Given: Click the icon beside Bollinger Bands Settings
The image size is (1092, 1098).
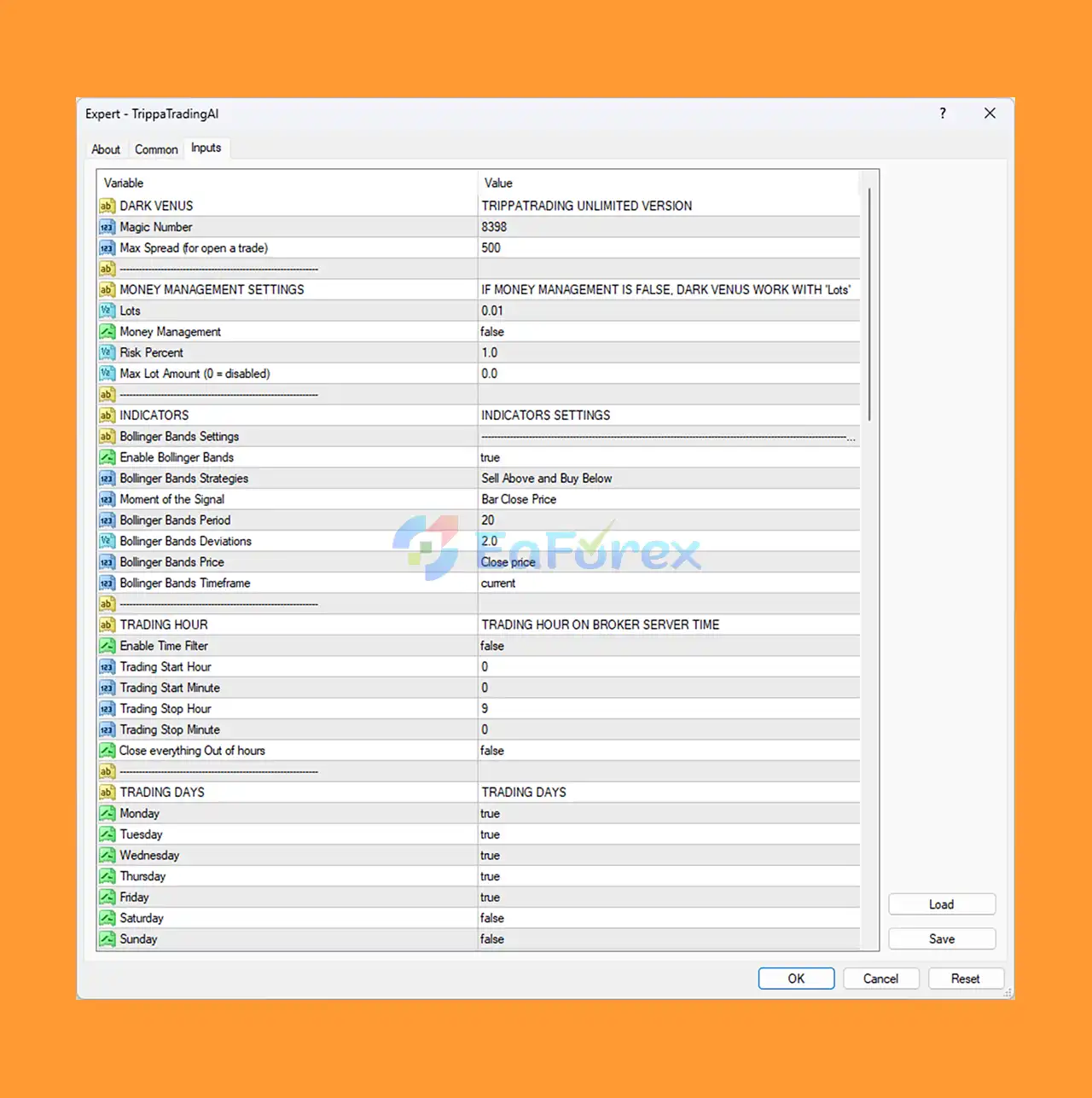Looking at the screenshot, I should (107, 436).
